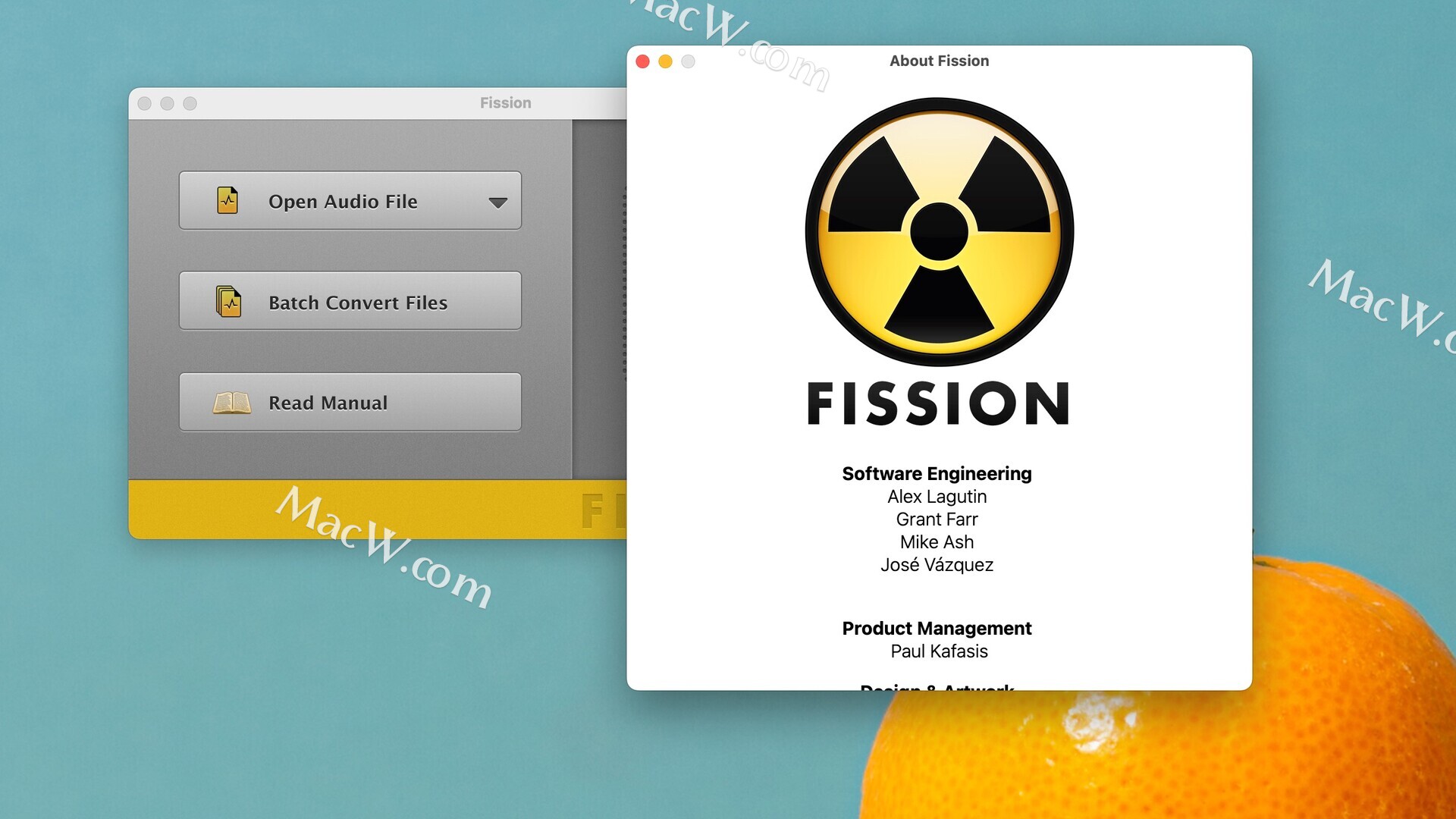Close the About Fission window
Viewport: 1456px width, 819px height.
[642, 61]
